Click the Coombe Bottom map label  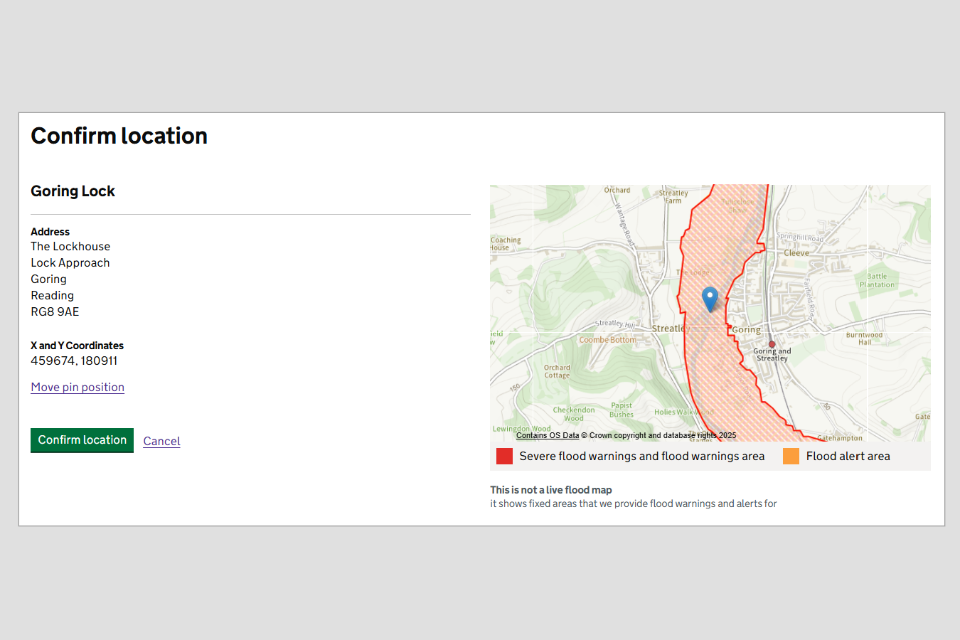(607, 340)
